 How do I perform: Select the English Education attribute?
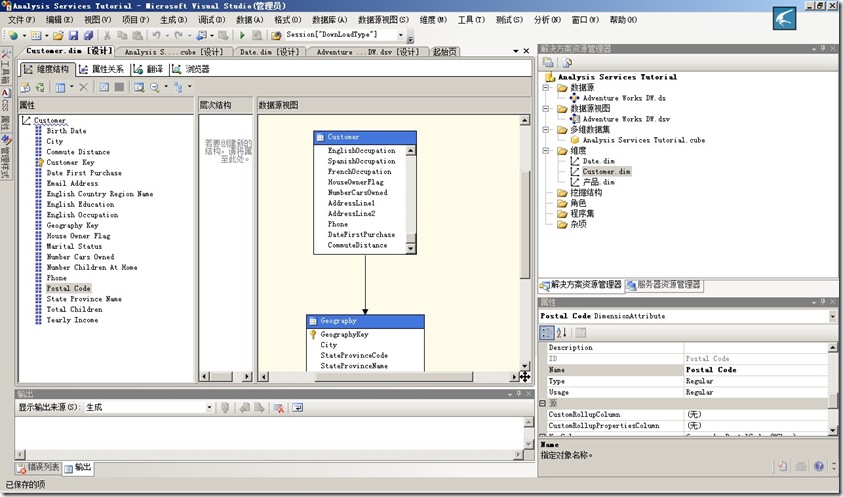80,204
